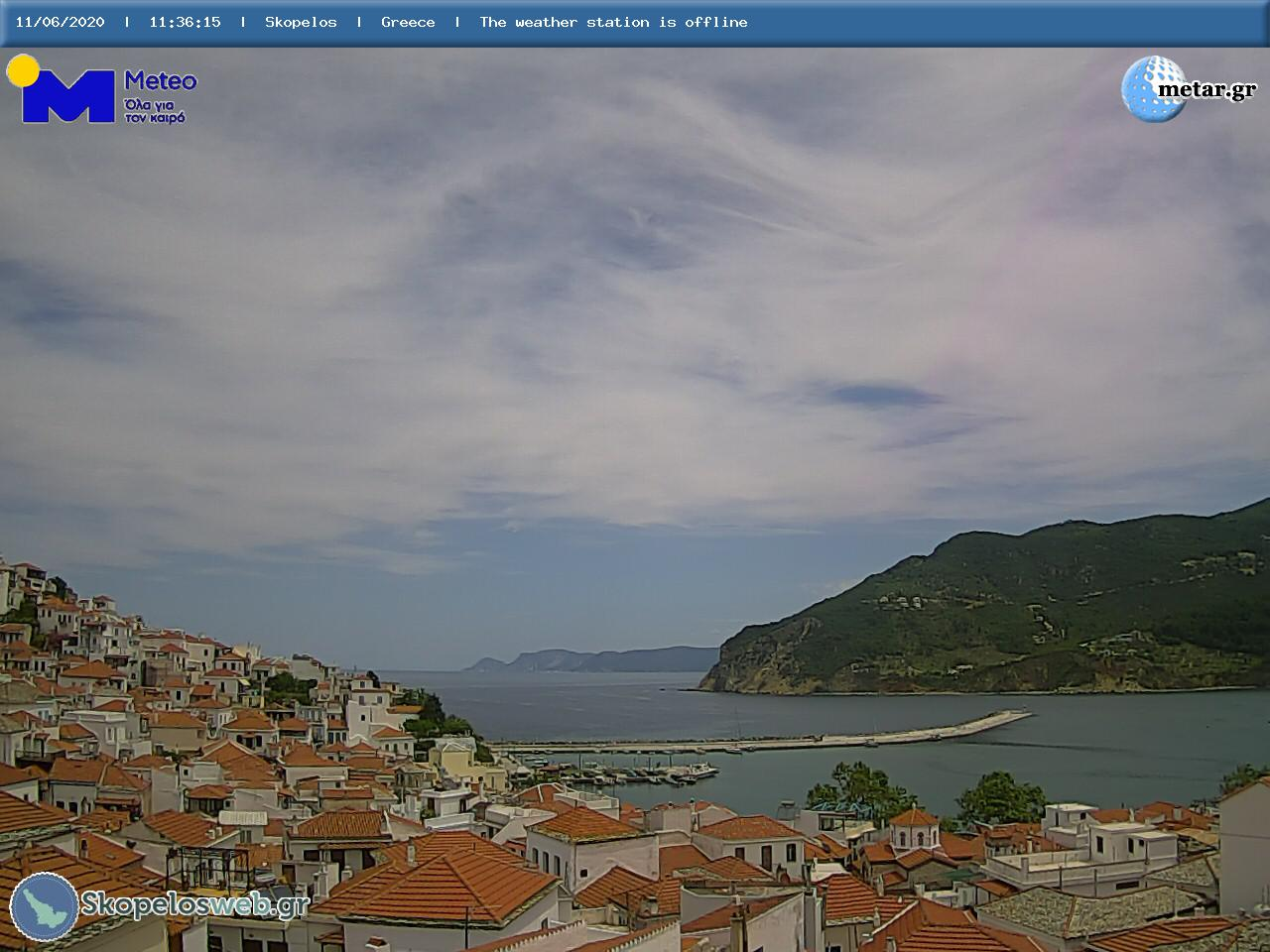
Task: Click the Greek tagline under Meteo
Action: 154,110
